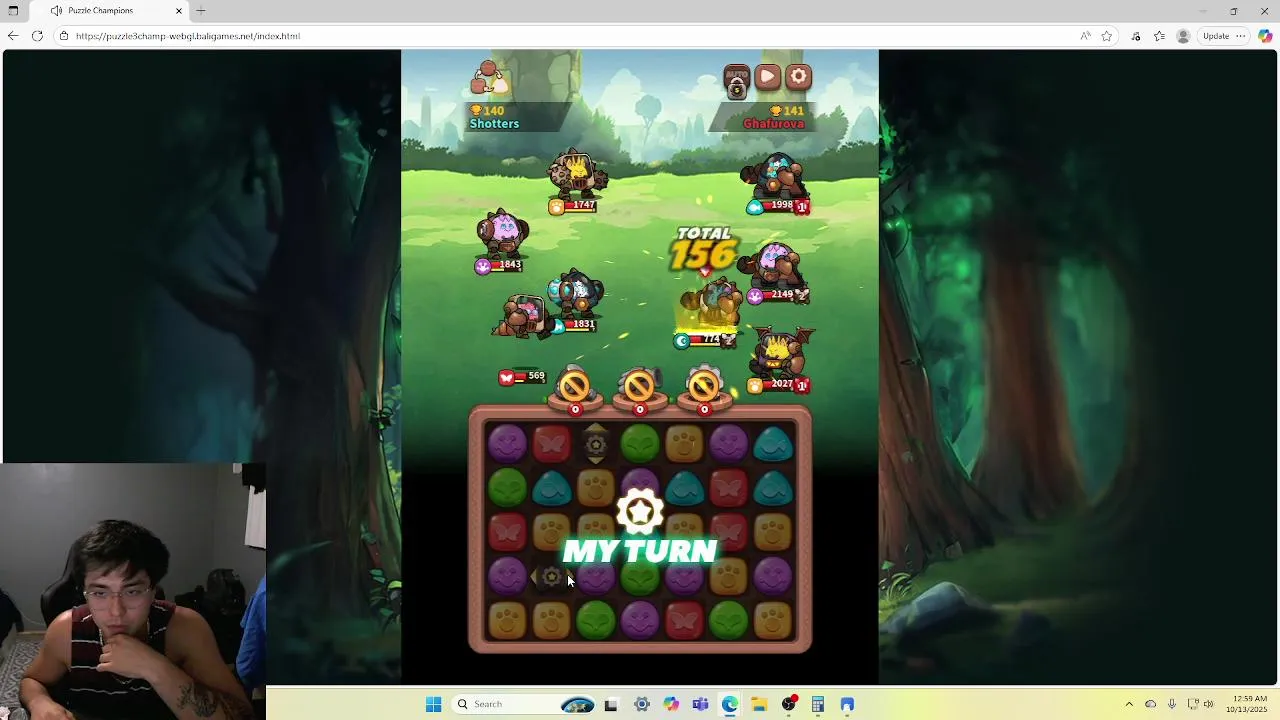Click the red butterfly tile in bottom row
1280x720 pixels.
684,620
